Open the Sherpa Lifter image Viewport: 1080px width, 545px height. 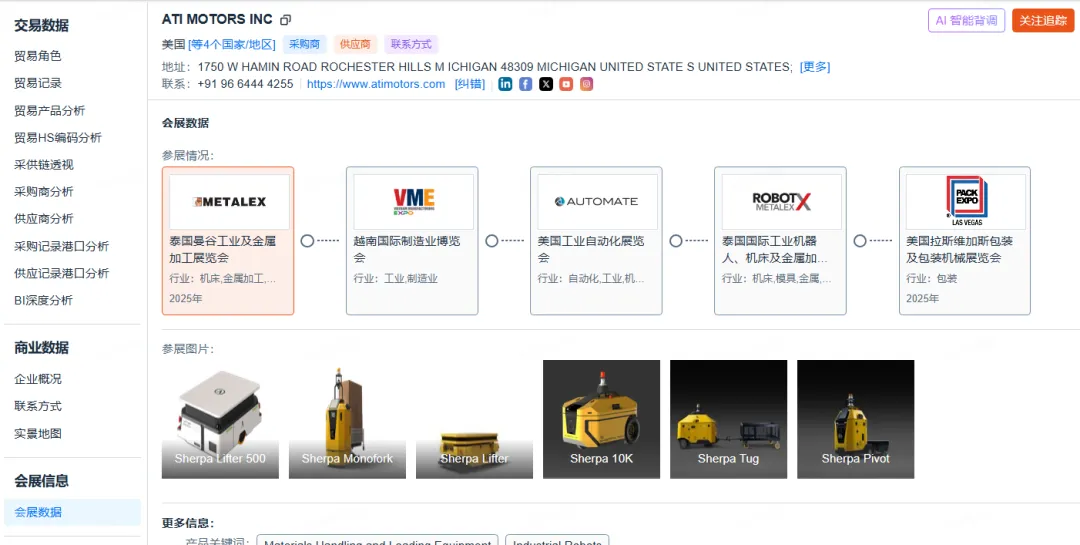(475, 419)
